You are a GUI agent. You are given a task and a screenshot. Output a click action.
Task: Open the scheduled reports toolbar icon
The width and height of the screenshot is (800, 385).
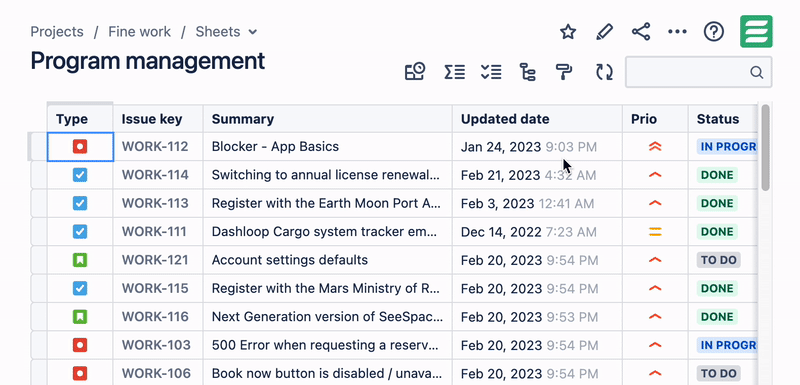[x=415, y=72]
